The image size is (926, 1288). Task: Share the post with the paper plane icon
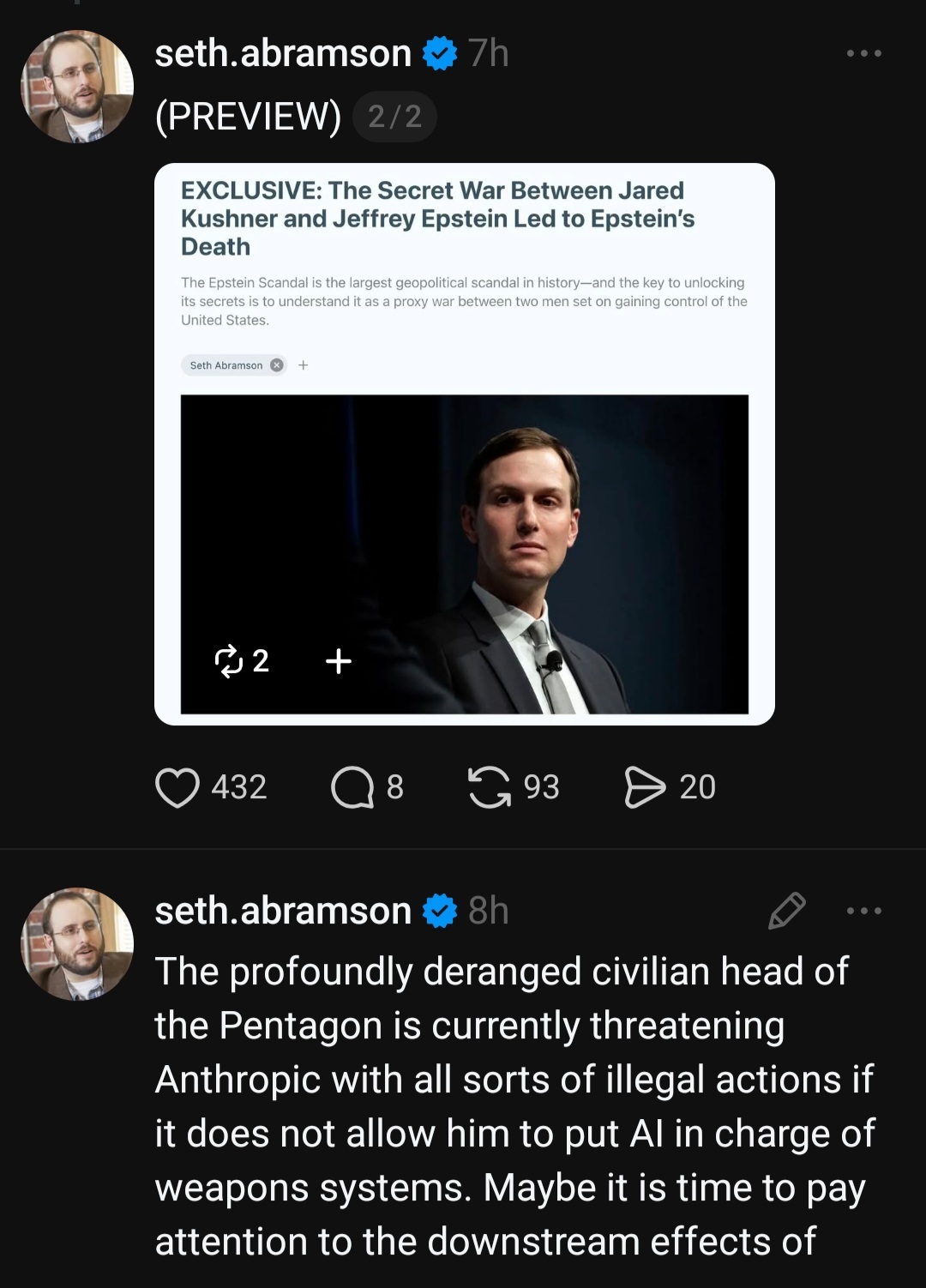(x=645, y=787)
